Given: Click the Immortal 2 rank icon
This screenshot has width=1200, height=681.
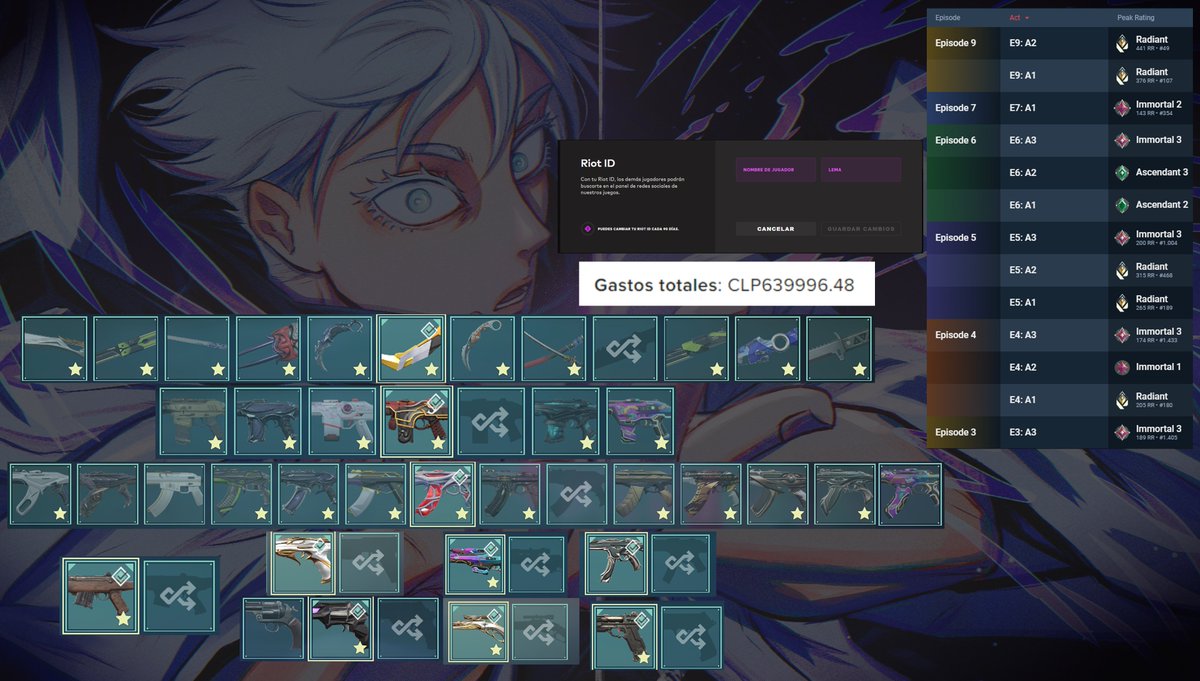Looking at the screenshot, I should point(1123,108).
